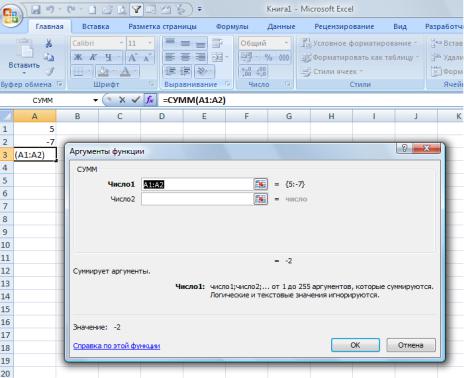
Task: Collapse dialog via Число2 range selector
Action: (x=261, y=199)
